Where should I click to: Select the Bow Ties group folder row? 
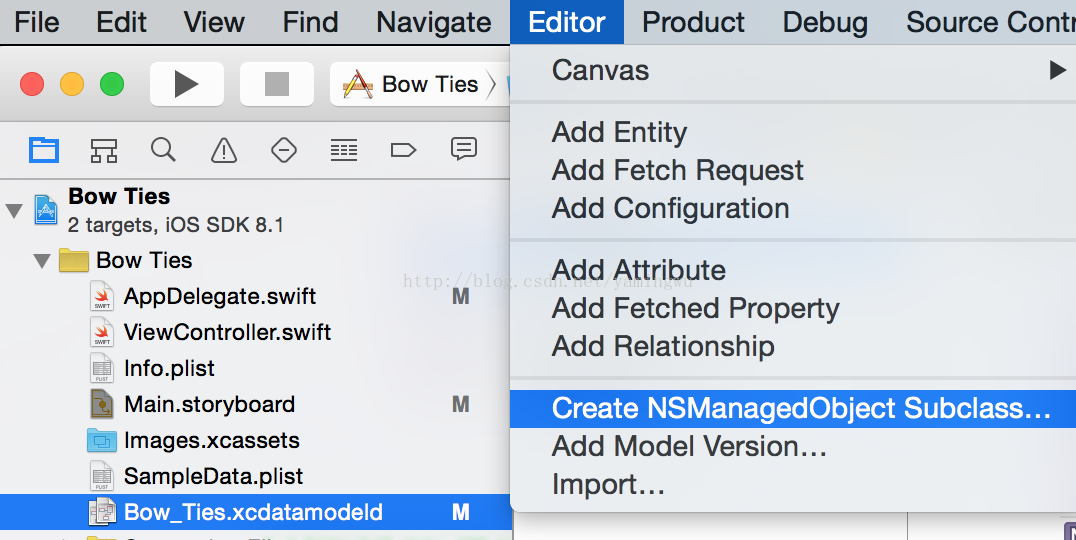[x=255, y=261]
